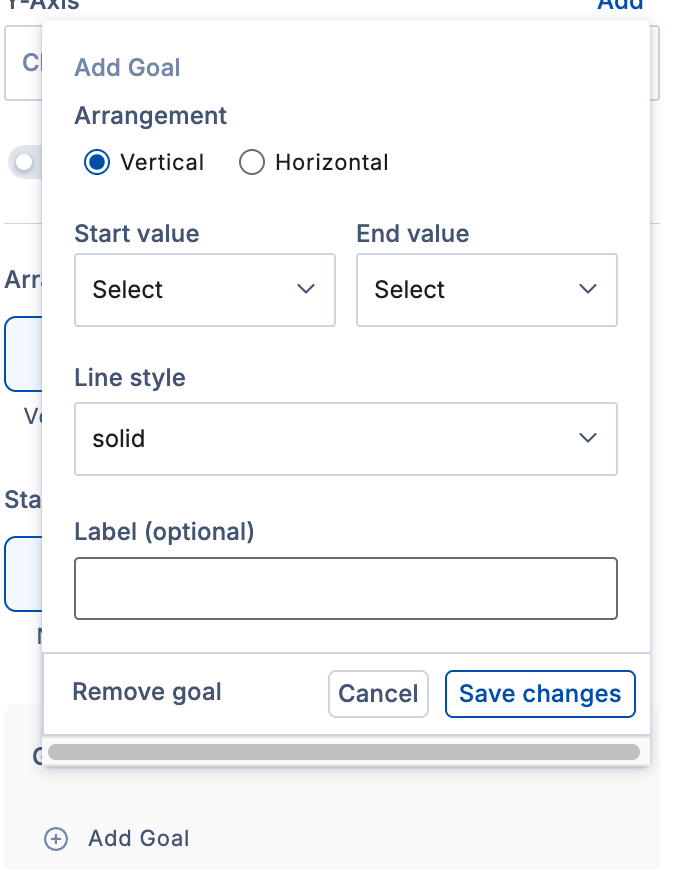
Task: Click the Remove goal link
Action: tap(147, 692)
